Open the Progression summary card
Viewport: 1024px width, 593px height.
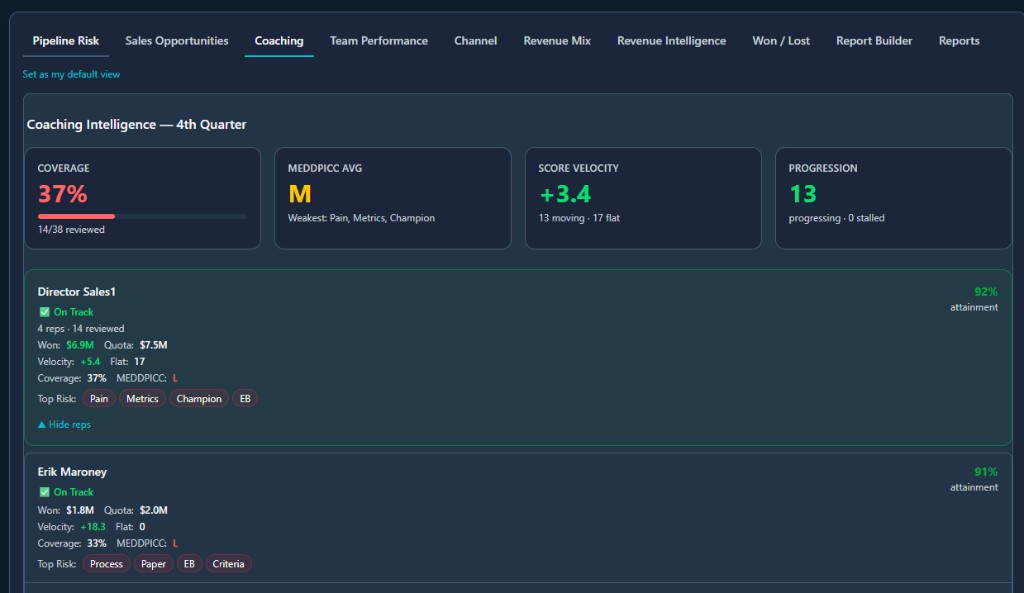click(893, 198)
